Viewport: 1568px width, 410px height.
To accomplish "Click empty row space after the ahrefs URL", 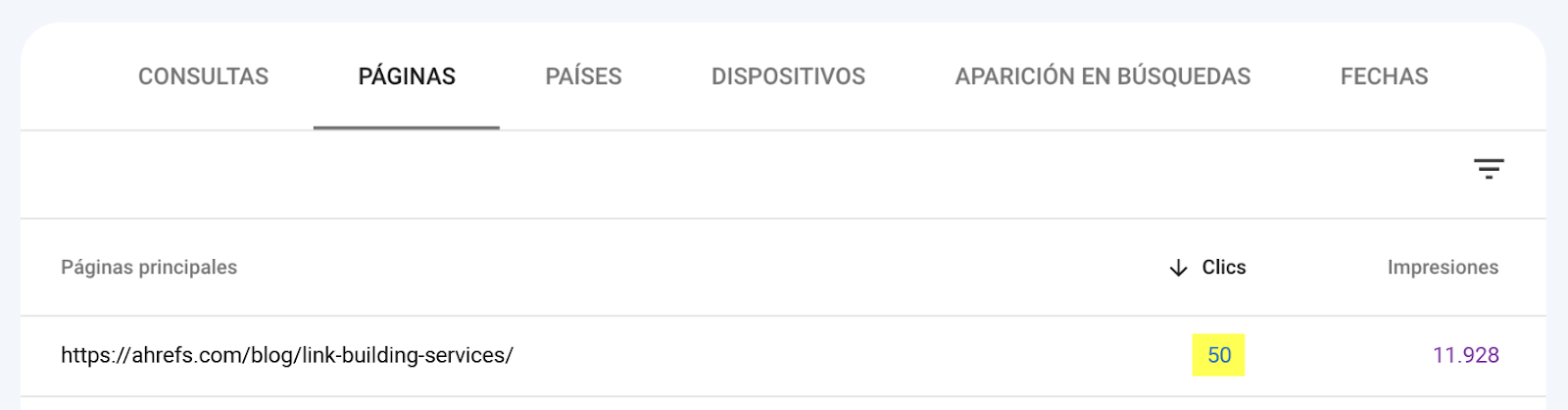I will 843,355.
